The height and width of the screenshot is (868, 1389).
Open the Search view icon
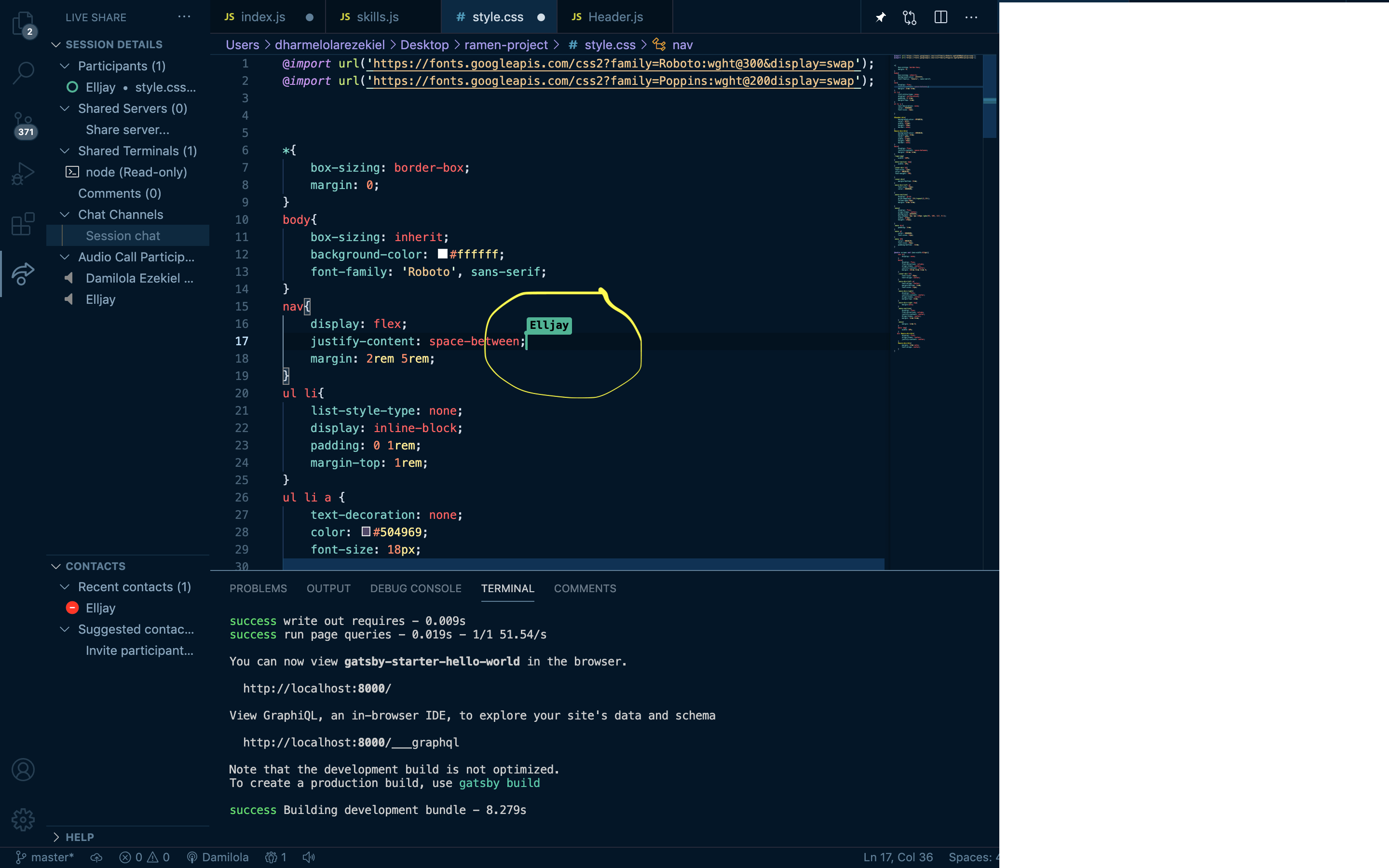pyautogui.click(x=23, y=72)
